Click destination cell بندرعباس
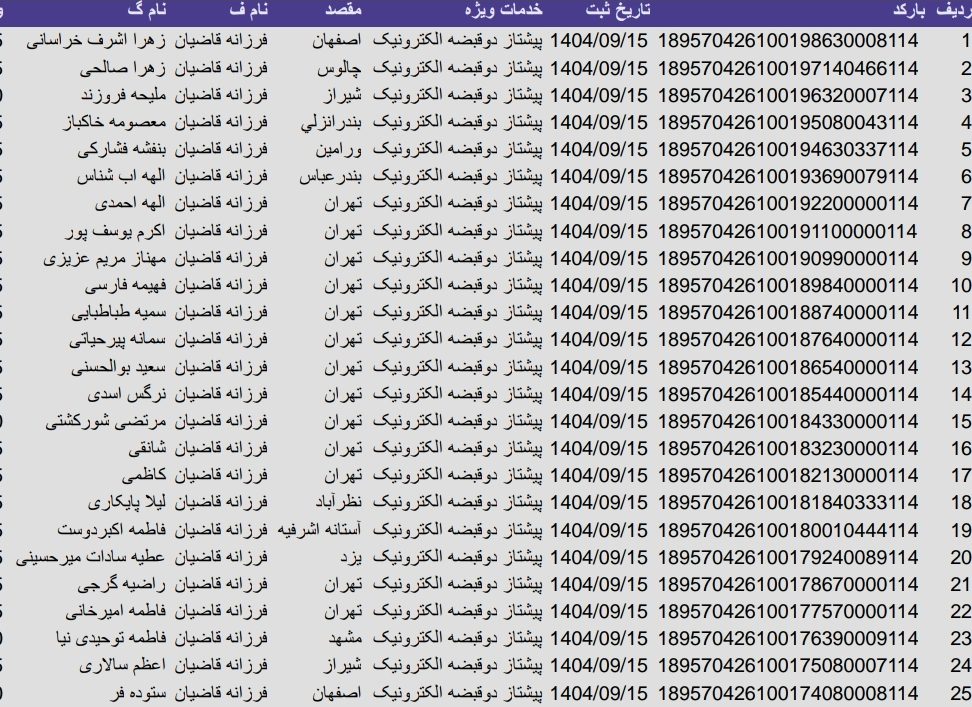 coord(333,177)
